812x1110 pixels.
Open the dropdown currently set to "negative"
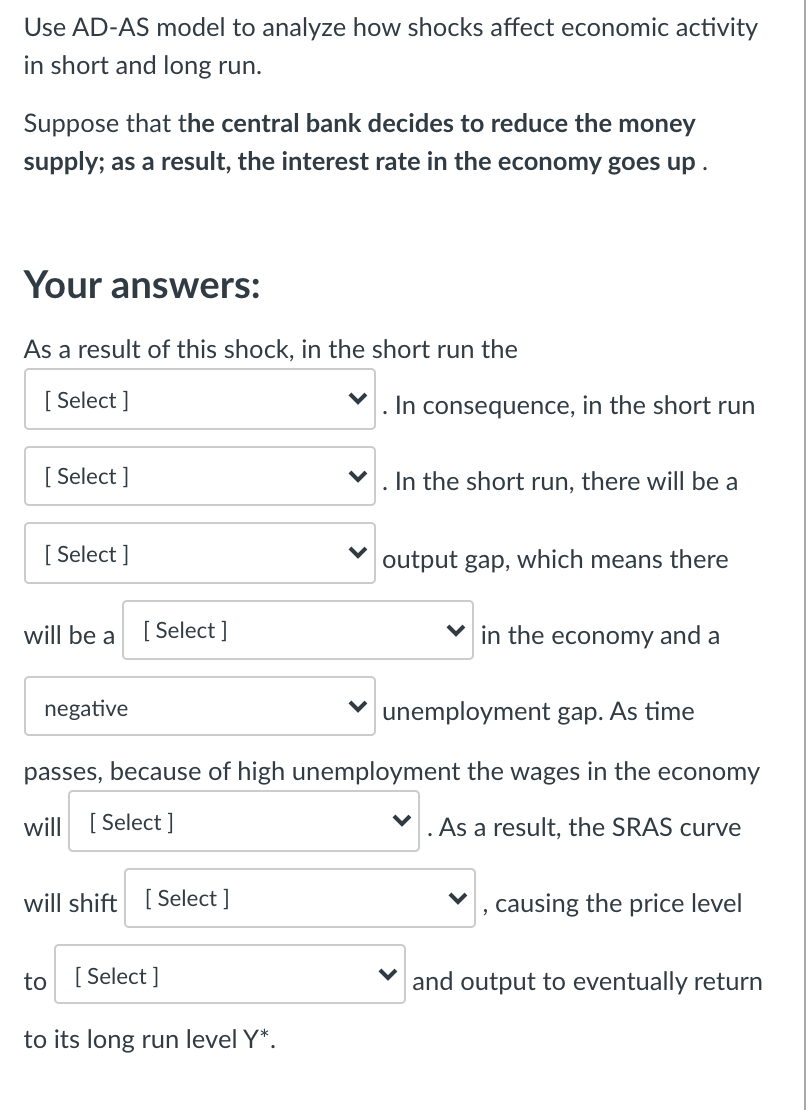click(200, 706)
